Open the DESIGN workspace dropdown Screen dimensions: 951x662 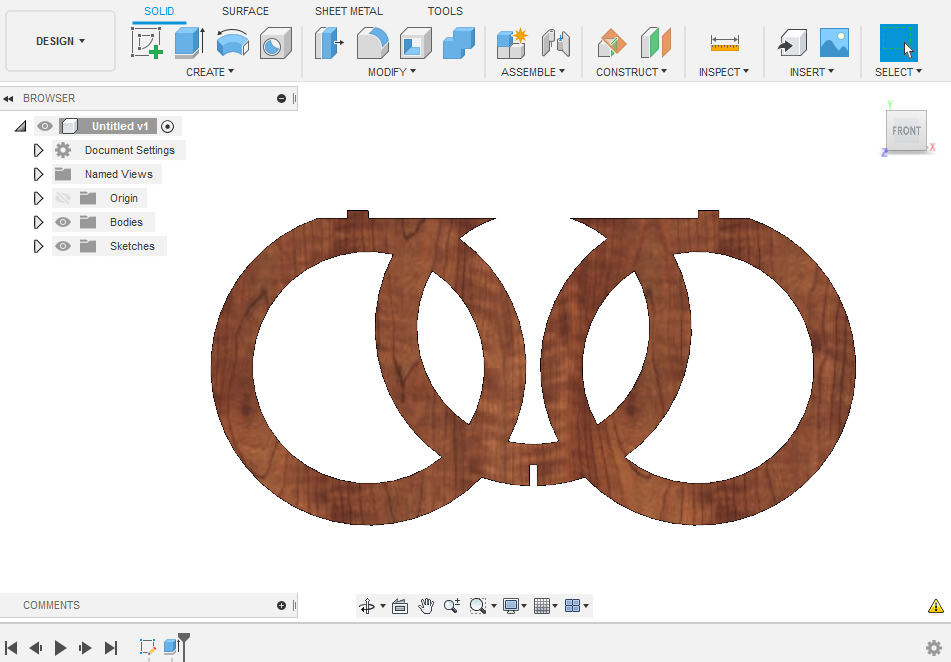(x=60, y=41)
